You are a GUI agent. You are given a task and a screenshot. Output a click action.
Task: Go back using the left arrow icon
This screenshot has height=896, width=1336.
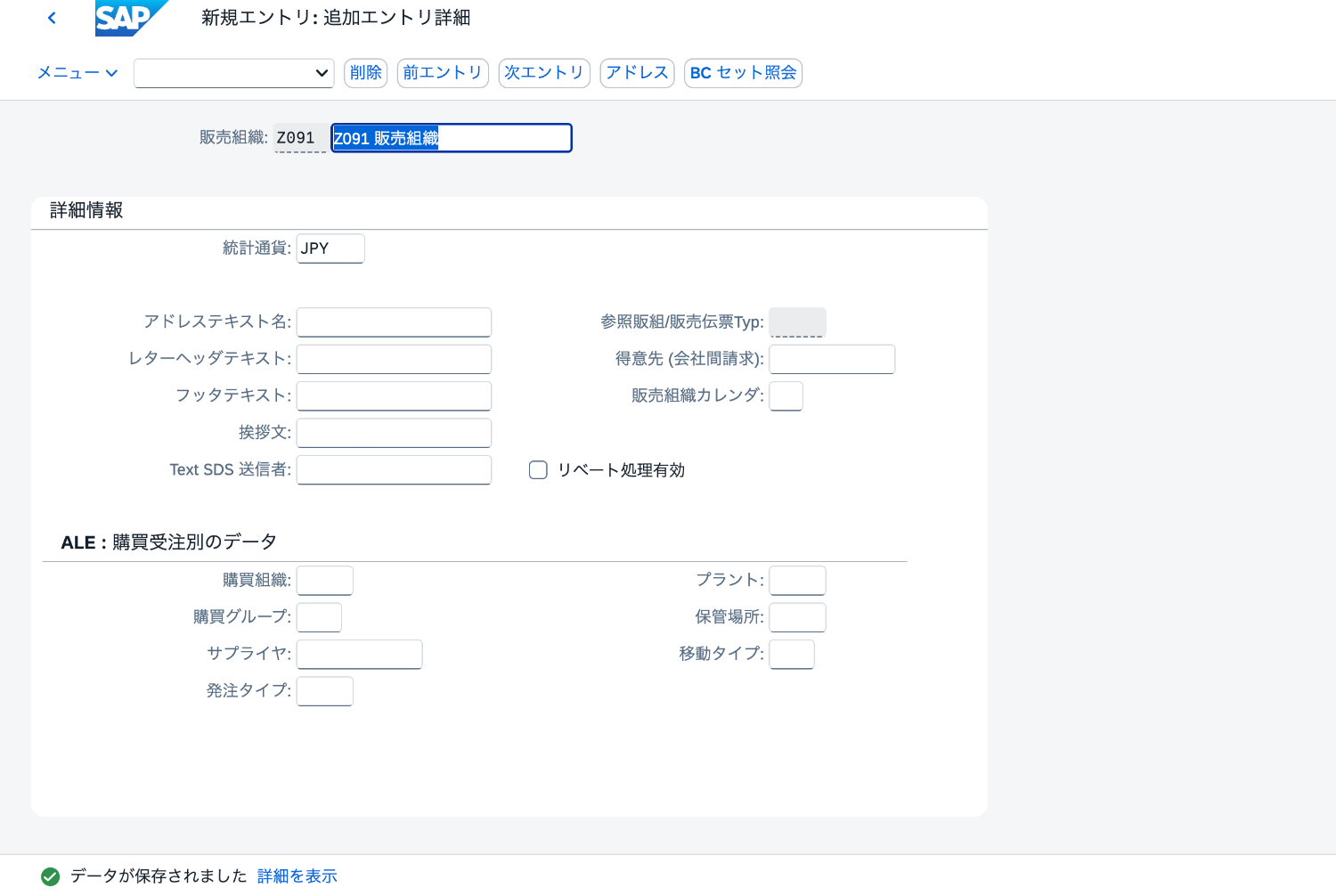click(52, 18)
